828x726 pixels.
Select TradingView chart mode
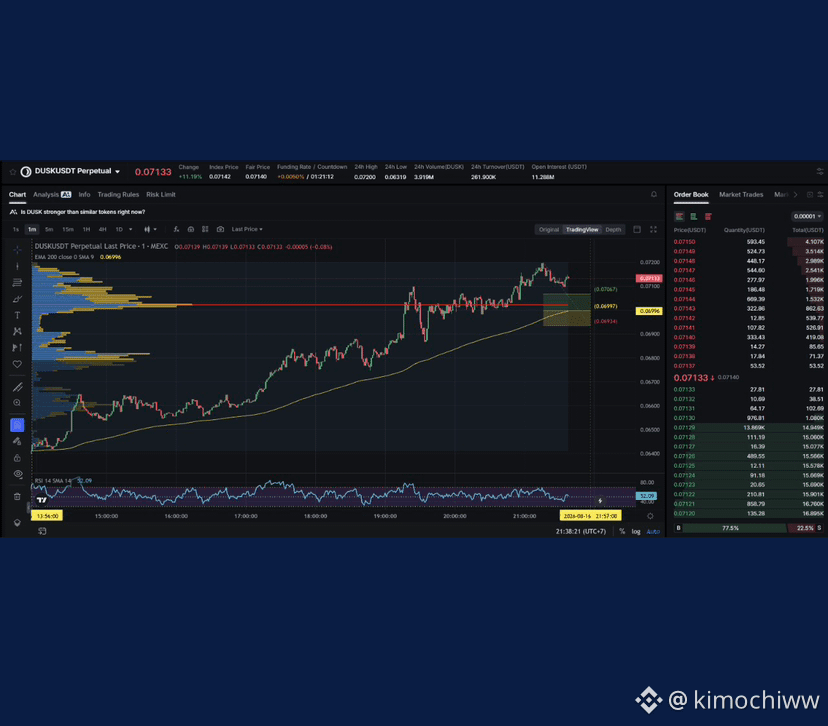pos(582,230)
